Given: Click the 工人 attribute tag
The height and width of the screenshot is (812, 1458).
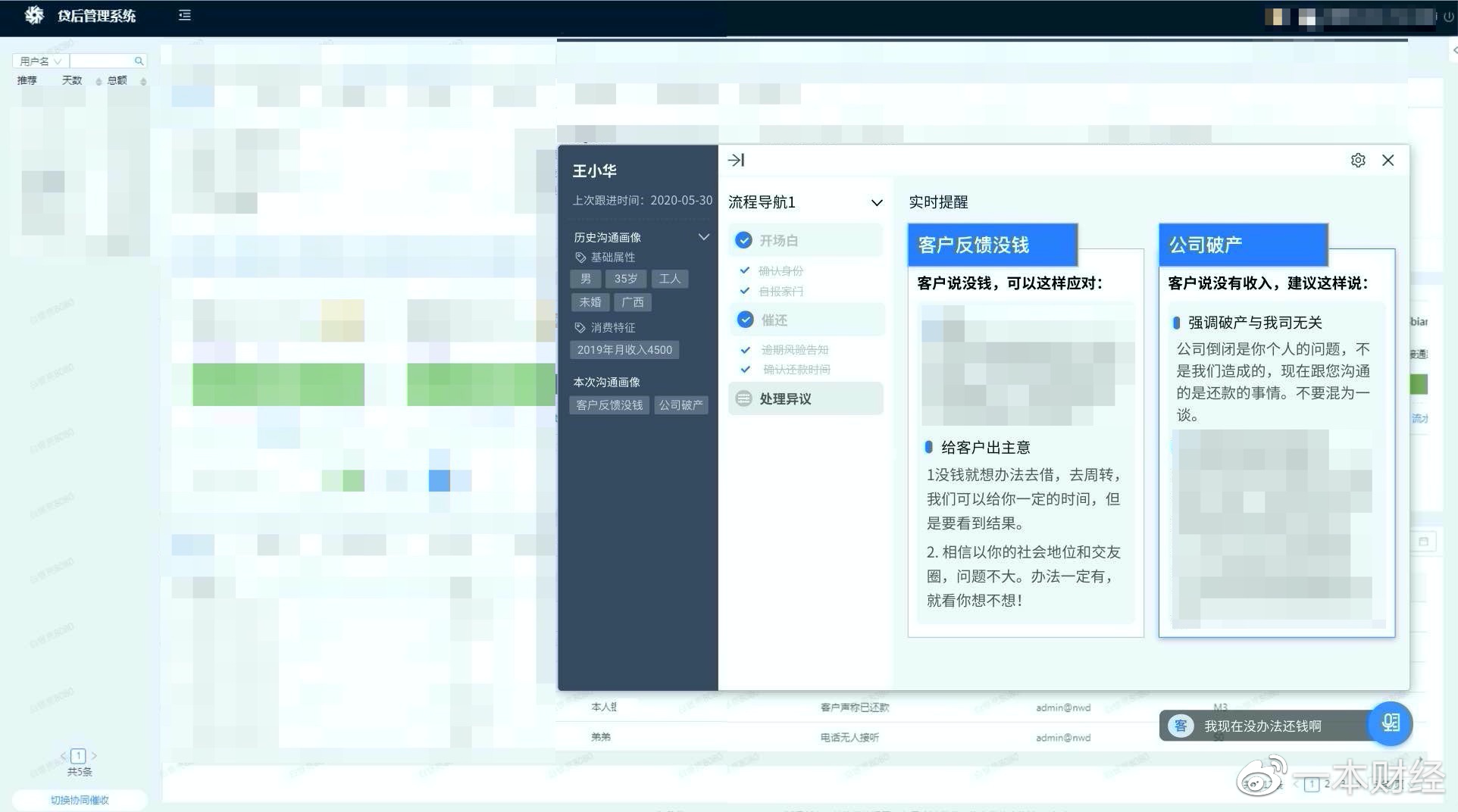Looking at the screenshot, I should pos(669,279).
